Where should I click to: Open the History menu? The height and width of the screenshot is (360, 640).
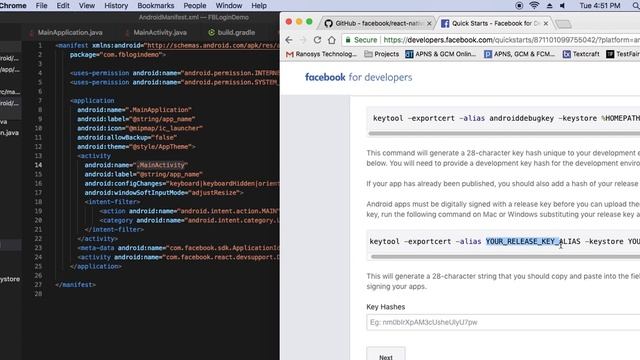click(116, 6)
